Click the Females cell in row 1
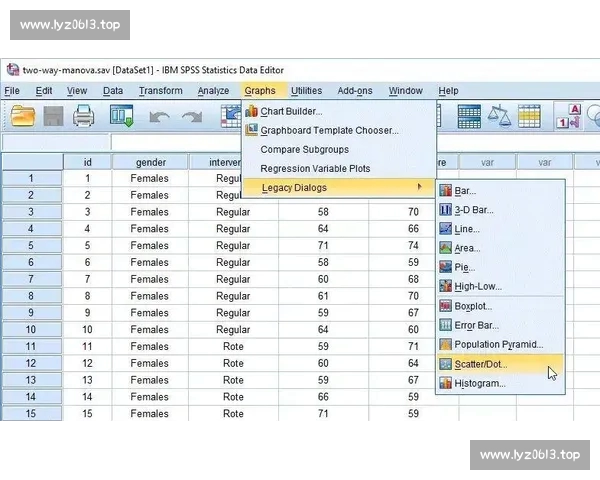600x480 pixels. (x=150, y=179)
